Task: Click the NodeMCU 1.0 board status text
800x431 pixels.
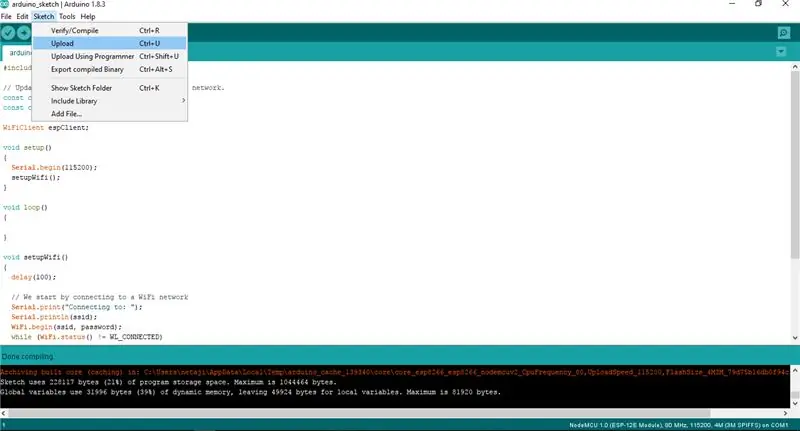Action: click(679, 425)
